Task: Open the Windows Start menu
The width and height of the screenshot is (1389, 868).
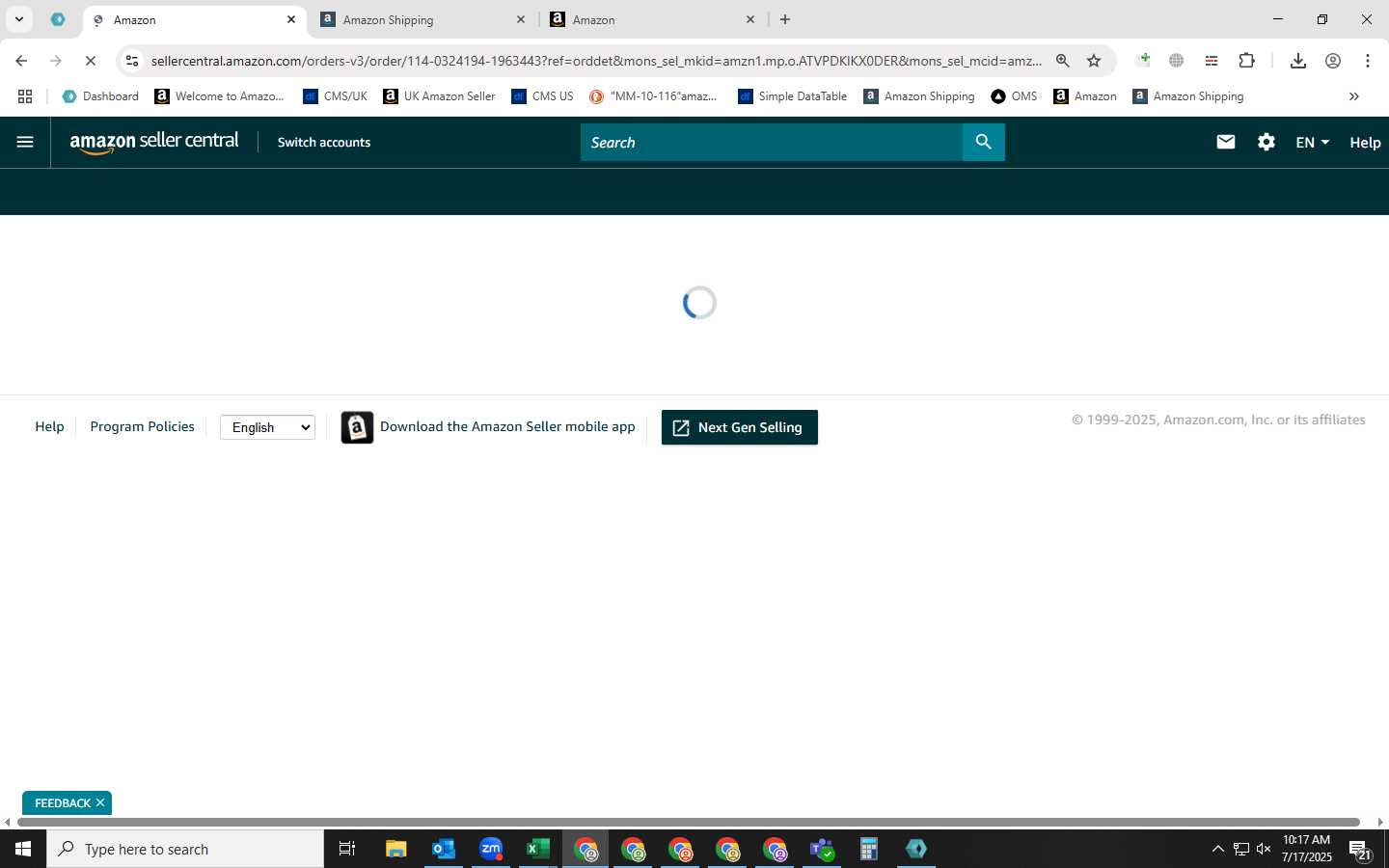Action: click(x=23, y=849)
